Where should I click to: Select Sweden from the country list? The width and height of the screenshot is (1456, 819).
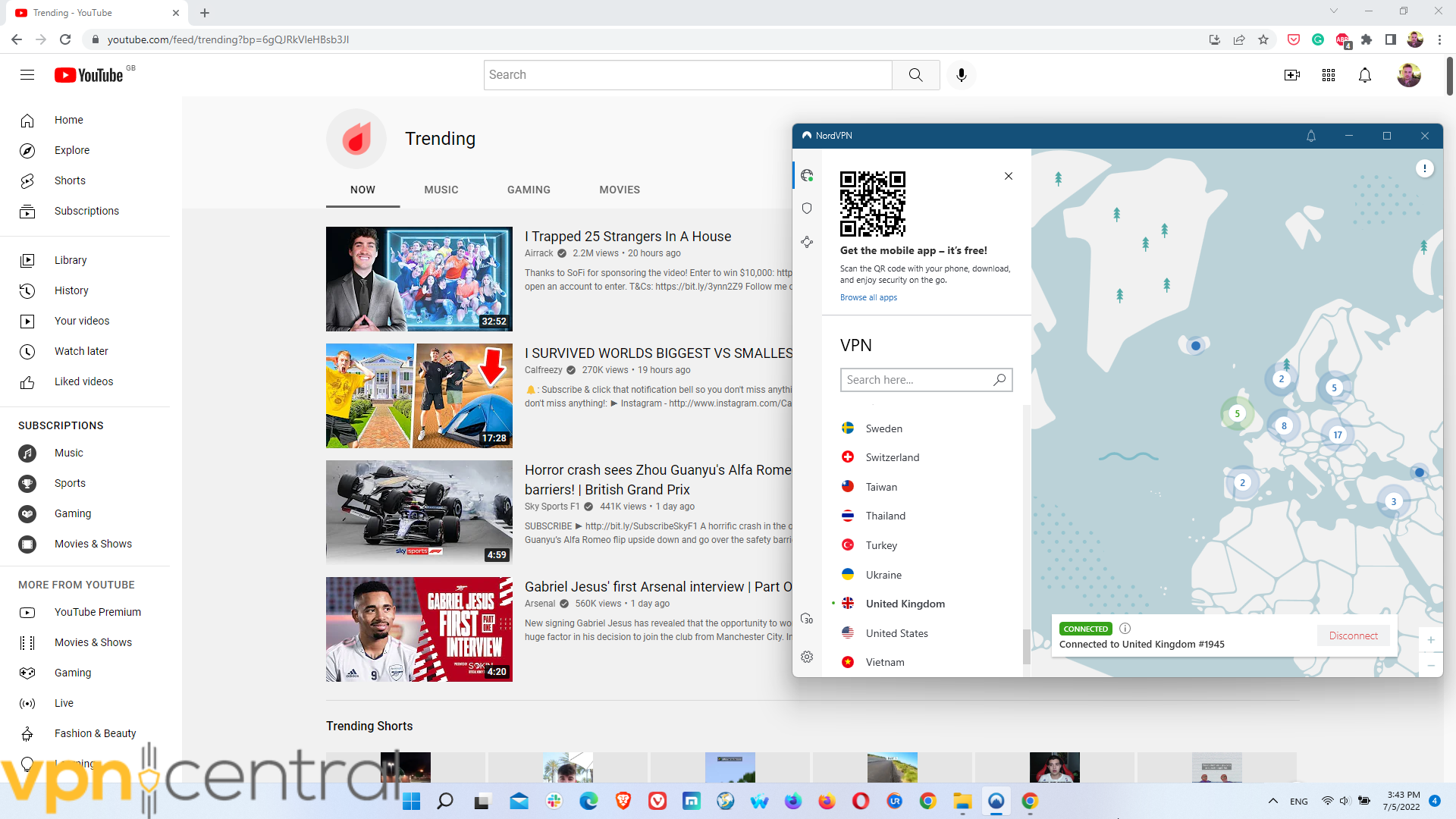coord(883,428)
